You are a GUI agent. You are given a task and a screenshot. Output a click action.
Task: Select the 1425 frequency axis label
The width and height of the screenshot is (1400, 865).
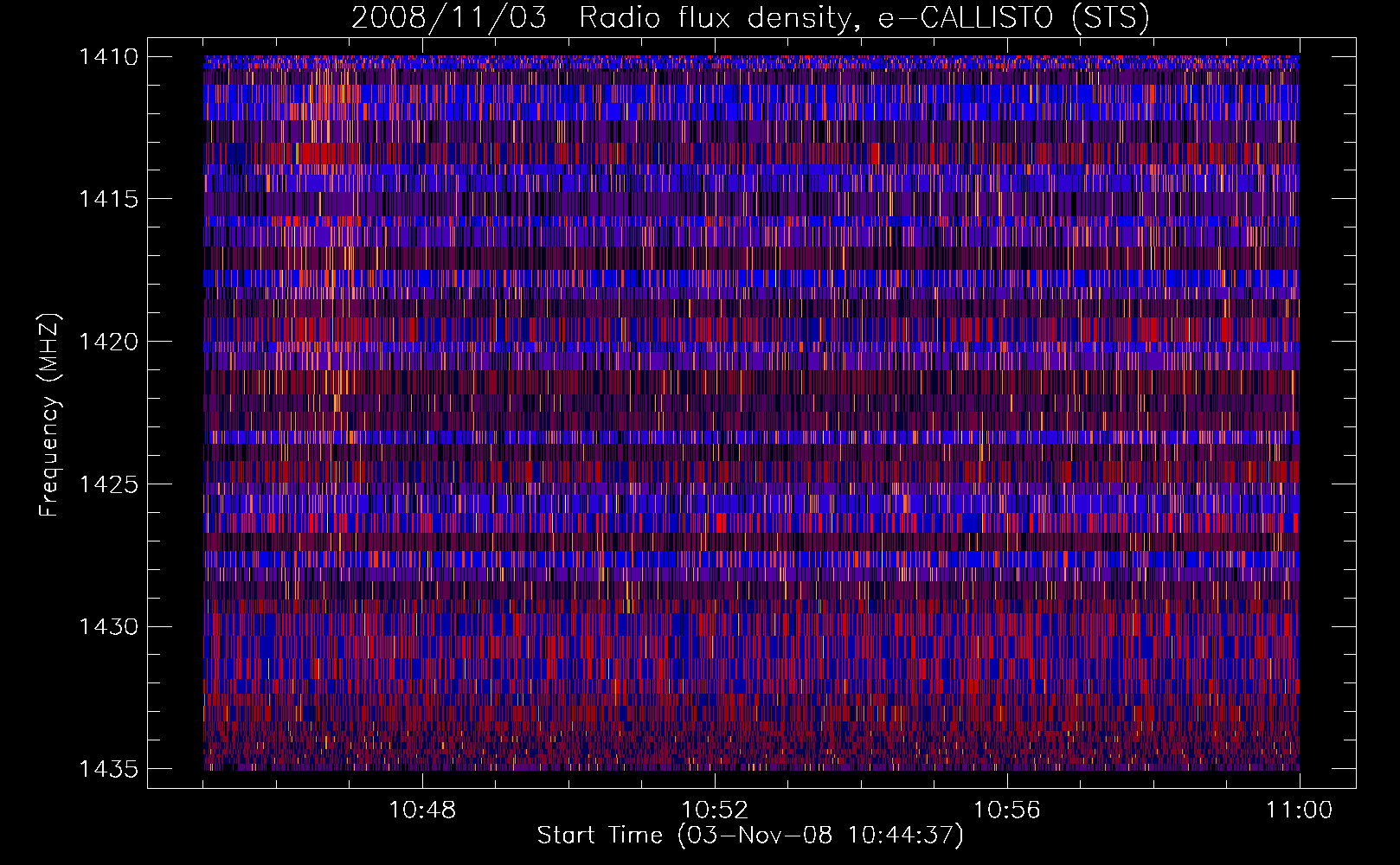point(108,484)
